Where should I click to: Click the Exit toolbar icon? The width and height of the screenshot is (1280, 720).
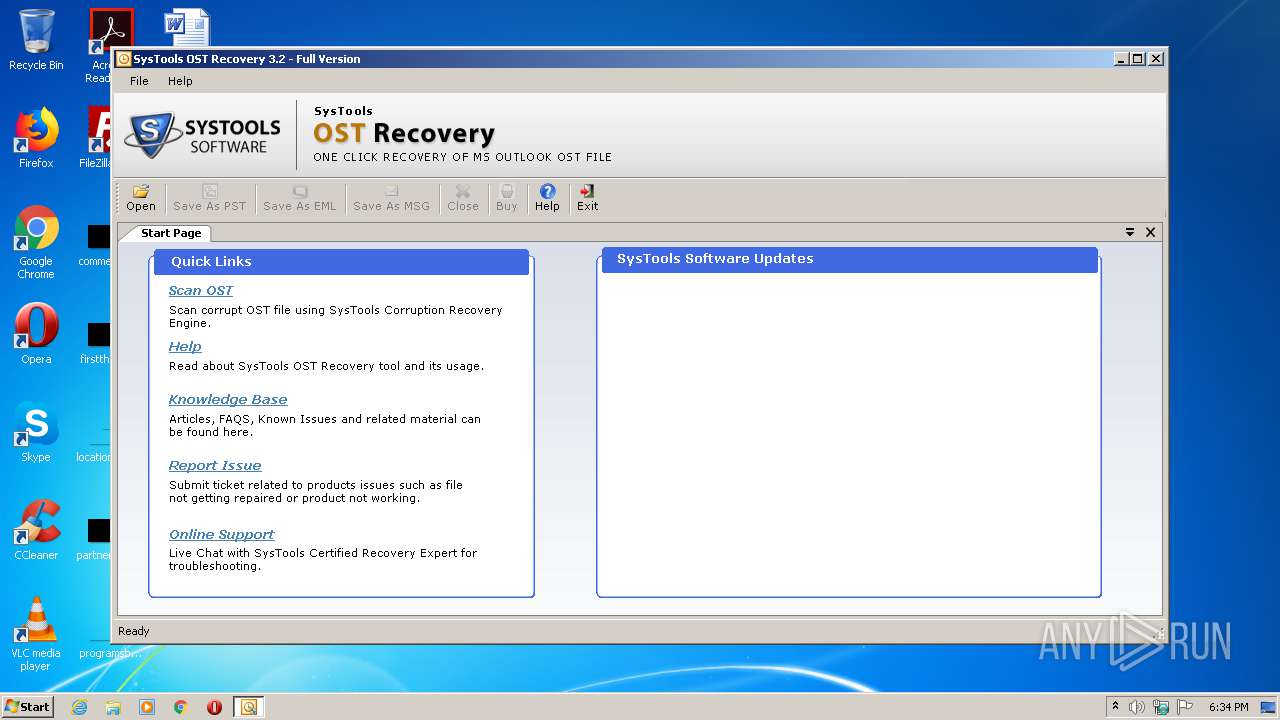tap(587, 198)
